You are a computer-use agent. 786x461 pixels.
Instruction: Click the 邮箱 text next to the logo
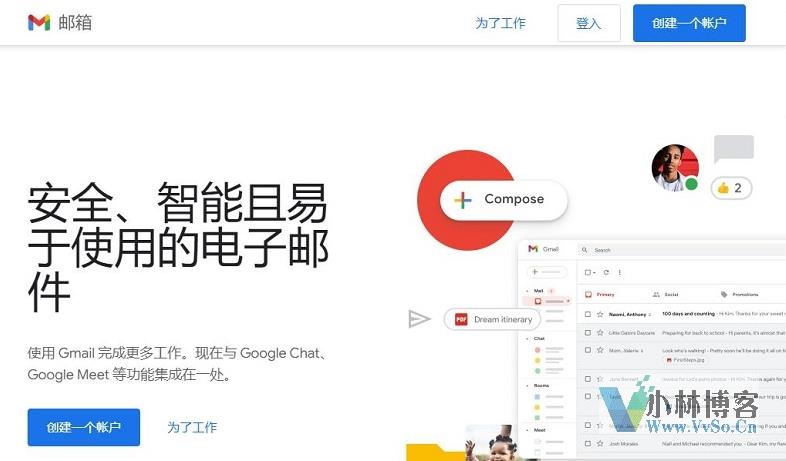(75, 23)
